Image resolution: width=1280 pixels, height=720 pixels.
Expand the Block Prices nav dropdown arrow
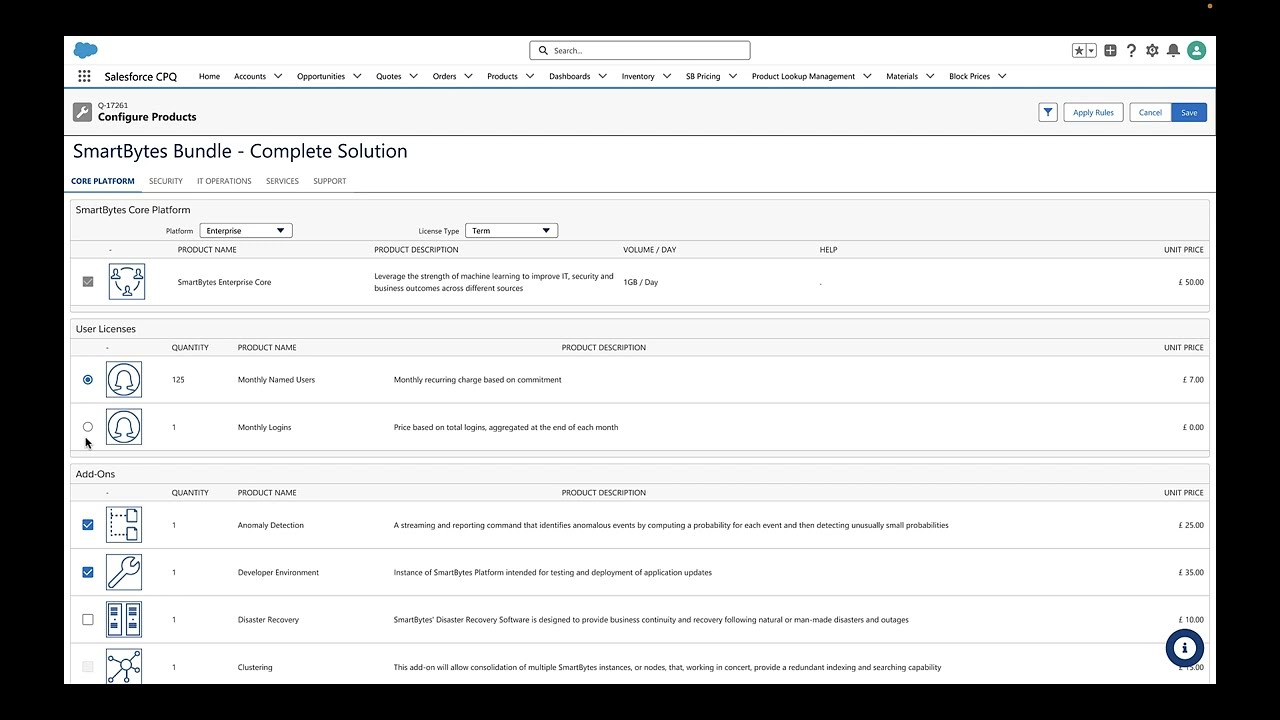tap(1002, 76)
